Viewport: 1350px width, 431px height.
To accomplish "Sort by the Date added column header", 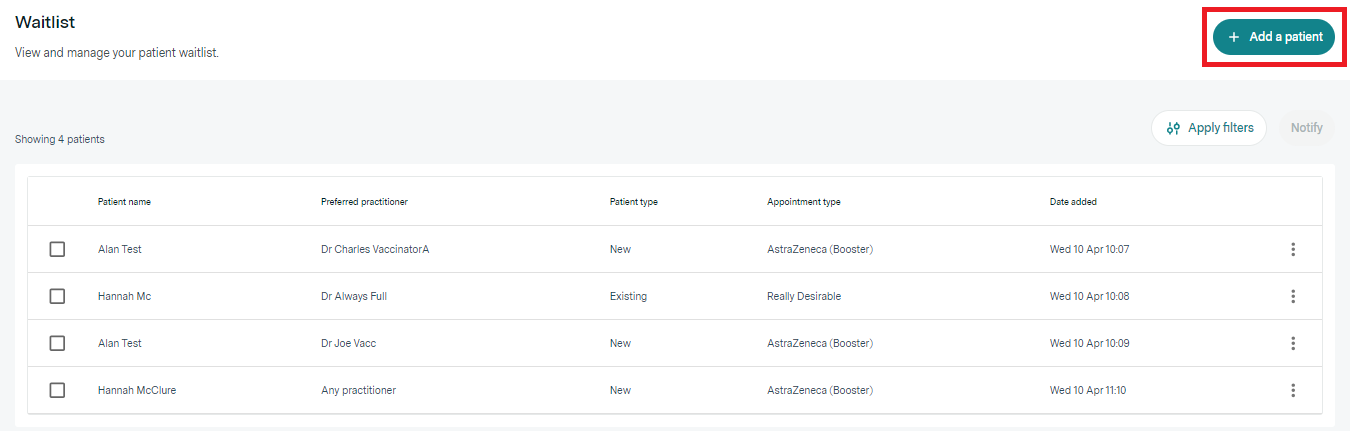I will click(1073, 202).
